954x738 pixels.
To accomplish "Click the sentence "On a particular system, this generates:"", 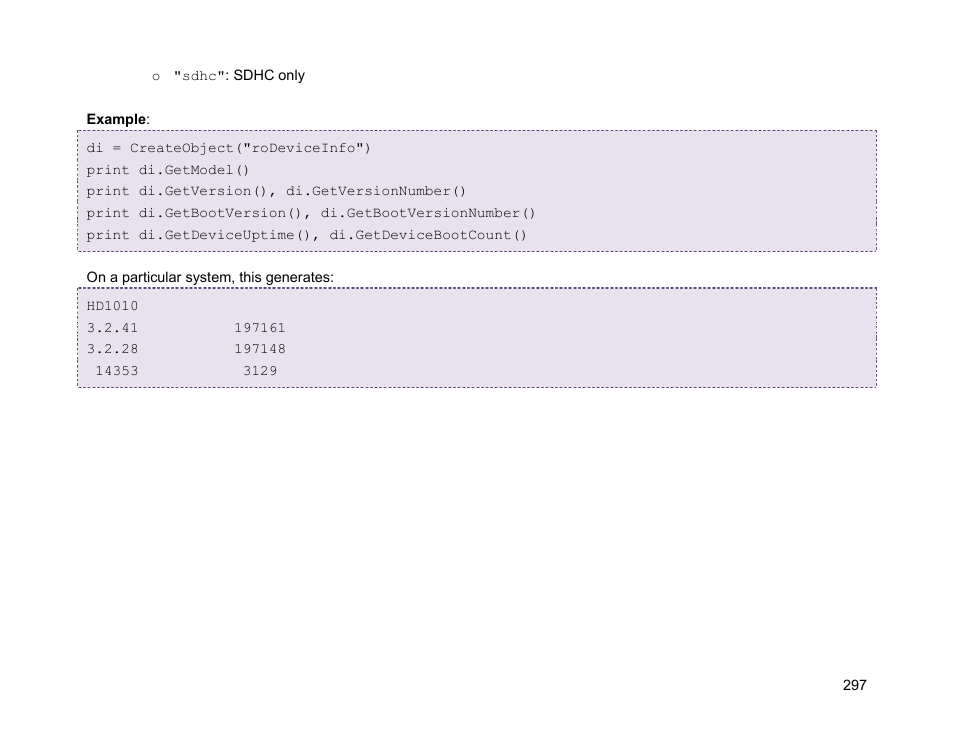I will pos(210,277).
